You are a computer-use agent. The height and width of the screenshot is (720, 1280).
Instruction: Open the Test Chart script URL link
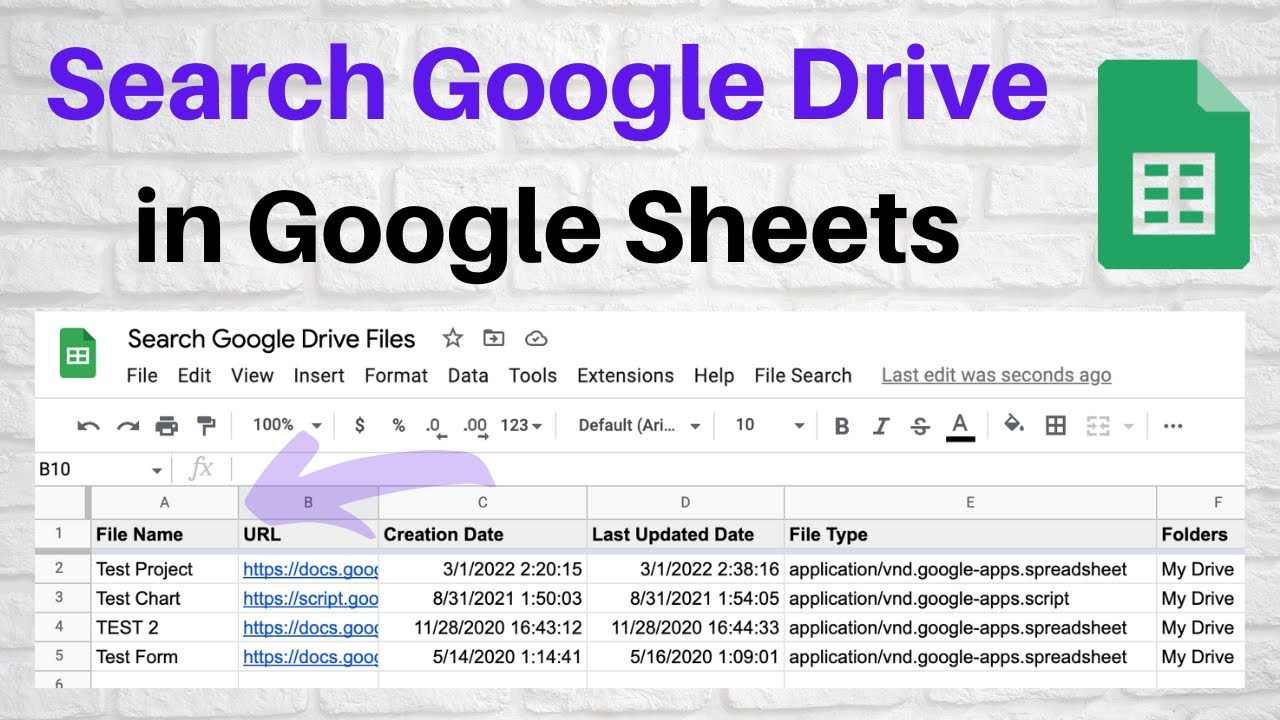point(310,598)
